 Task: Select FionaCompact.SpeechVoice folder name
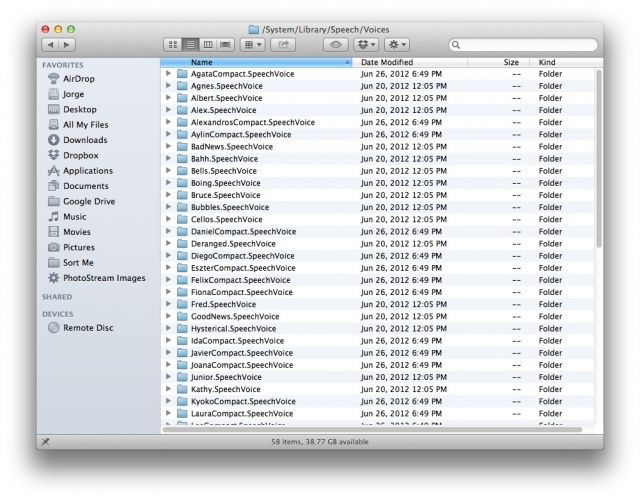242,292
